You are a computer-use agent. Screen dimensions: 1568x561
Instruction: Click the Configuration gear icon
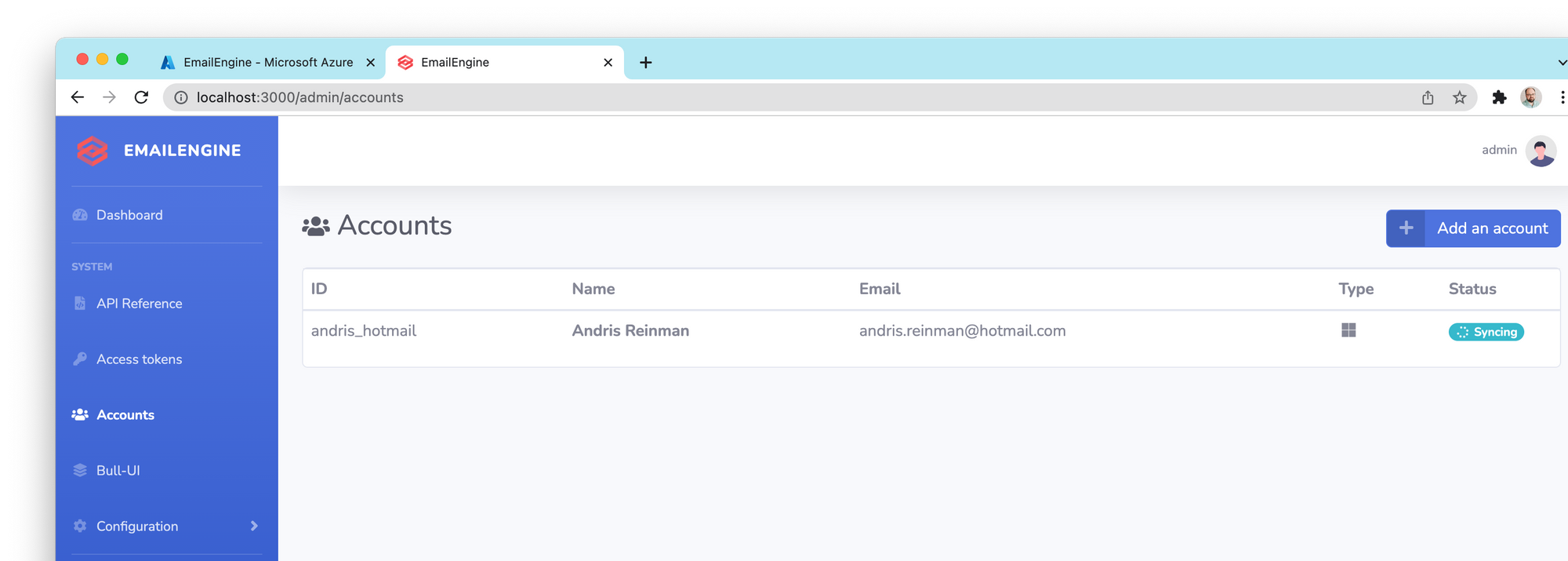coord(80,526)
